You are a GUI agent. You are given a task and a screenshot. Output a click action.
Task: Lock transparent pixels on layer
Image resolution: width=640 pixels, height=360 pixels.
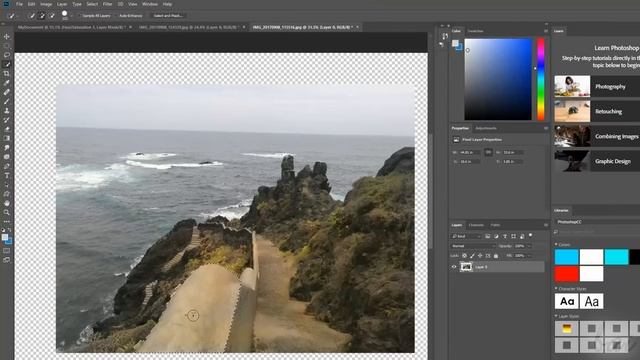tap(464, 256)
